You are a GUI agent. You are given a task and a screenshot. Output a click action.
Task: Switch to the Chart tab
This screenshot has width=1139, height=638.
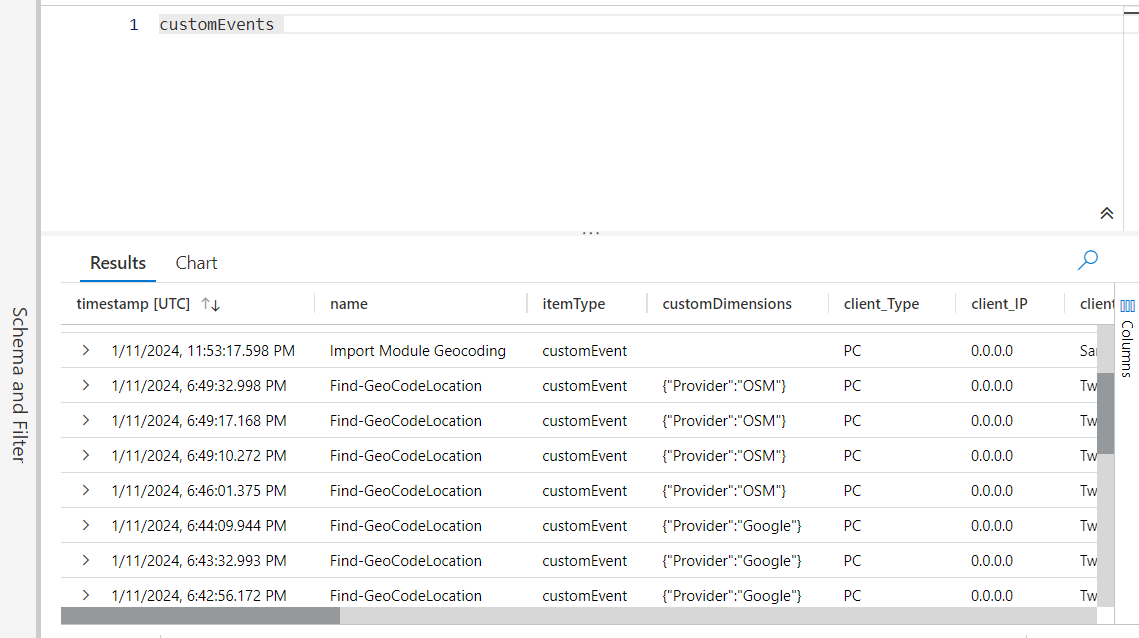coord(196,263)
